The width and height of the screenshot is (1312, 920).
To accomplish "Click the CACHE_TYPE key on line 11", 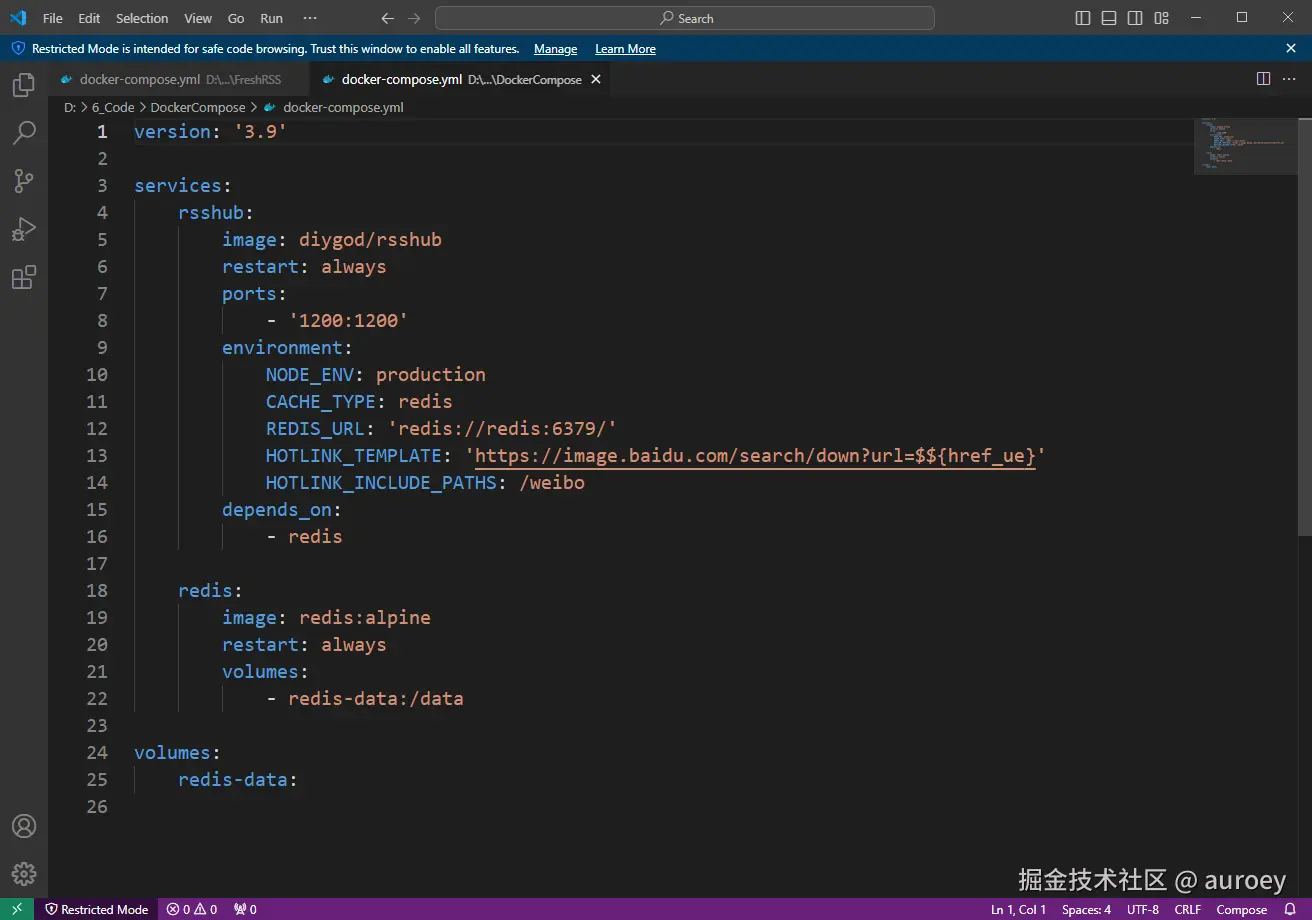I will pyautogui.click(x=321, y=402).
